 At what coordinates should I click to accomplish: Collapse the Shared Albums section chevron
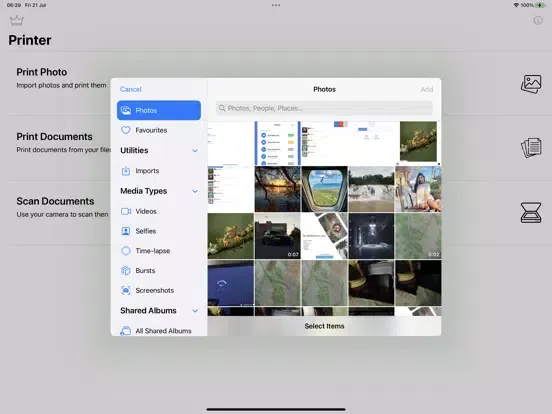[x=195, y=311]
